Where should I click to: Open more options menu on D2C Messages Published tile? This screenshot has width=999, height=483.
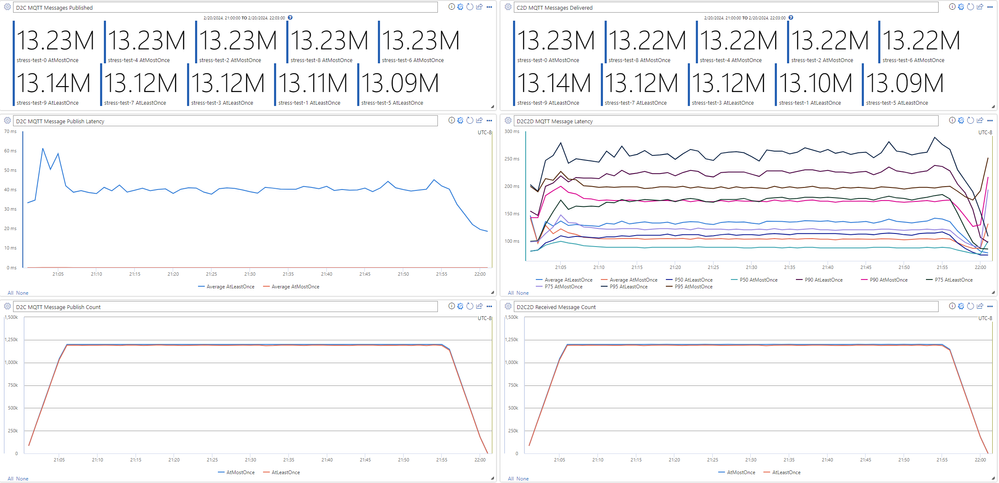(x=489, y=6)
